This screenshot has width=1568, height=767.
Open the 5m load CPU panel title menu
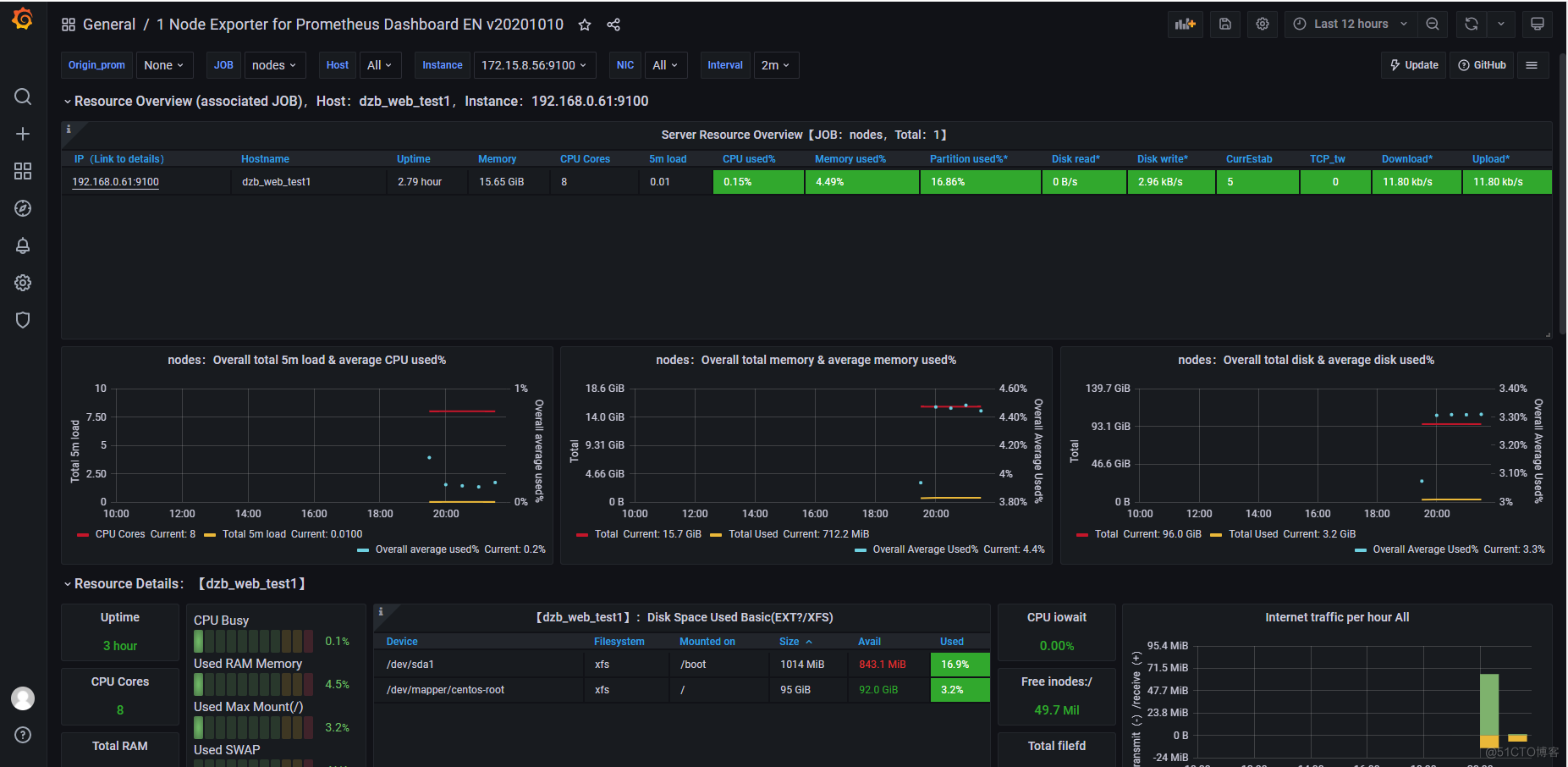click(x=306, y=360)
